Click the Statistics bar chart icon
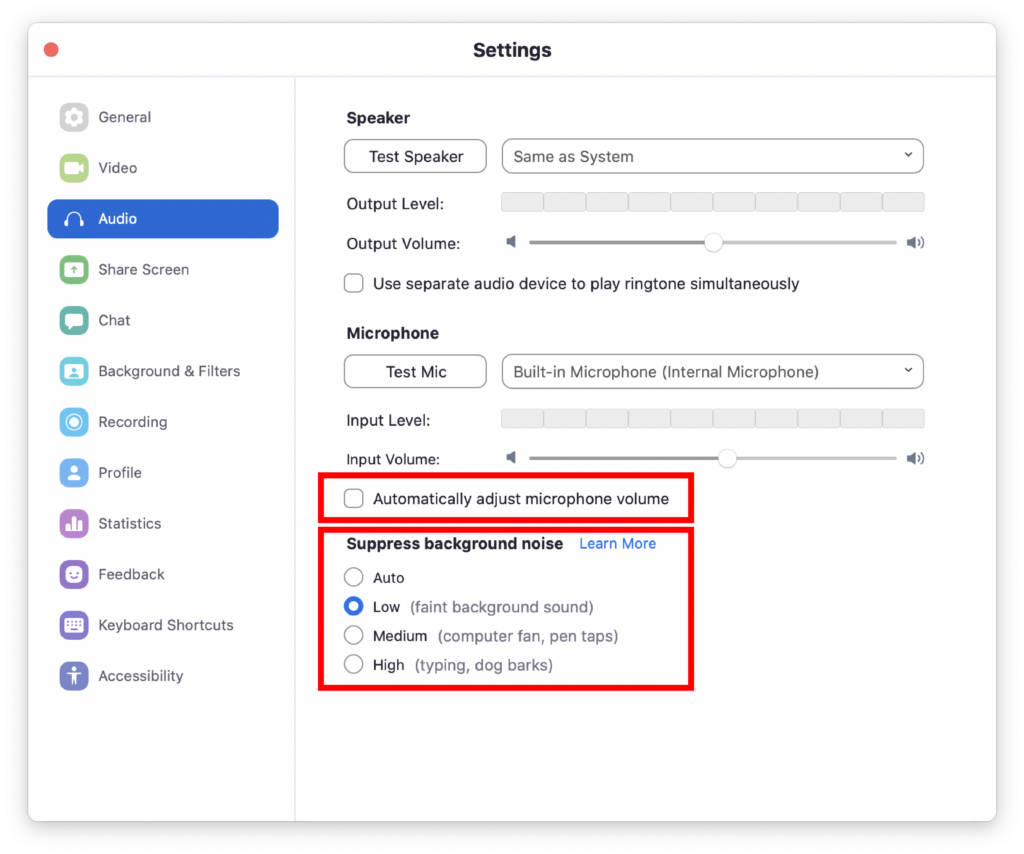Viewport: 1024px width, 854px height. click(74, 524)
